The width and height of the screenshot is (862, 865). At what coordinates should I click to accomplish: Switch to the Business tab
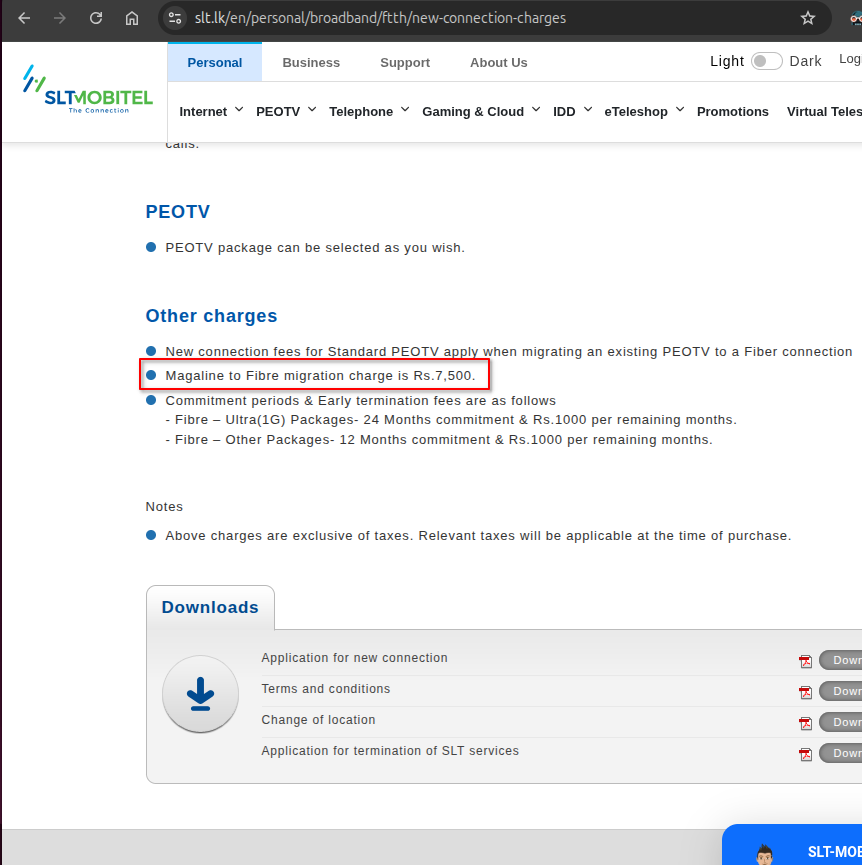(311, 62)
